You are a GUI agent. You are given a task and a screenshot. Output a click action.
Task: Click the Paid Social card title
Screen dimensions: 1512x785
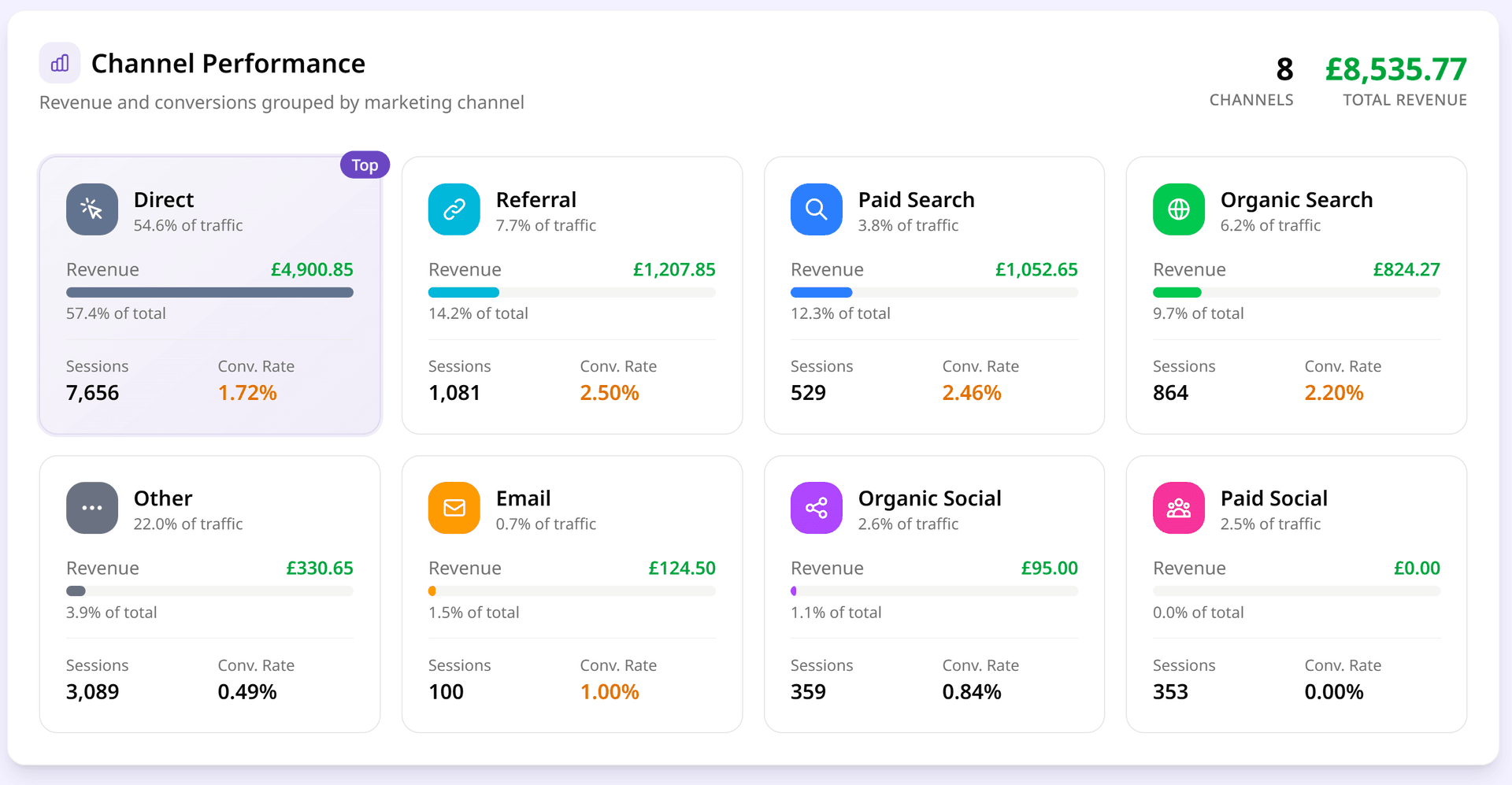pyautogui.click(x=1273, y=498)
